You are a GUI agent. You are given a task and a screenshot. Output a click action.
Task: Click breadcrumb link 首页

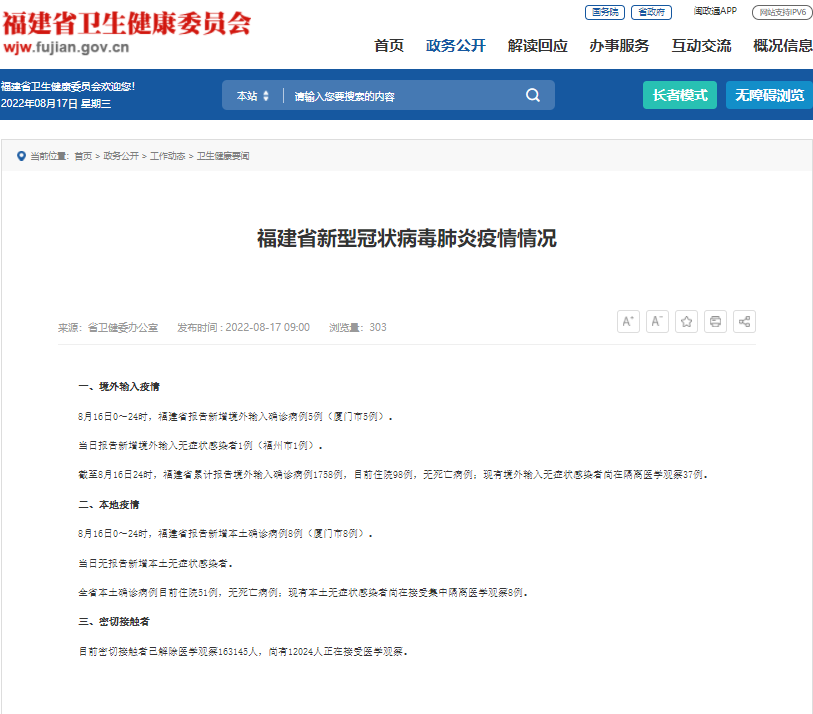click(83, 156)
